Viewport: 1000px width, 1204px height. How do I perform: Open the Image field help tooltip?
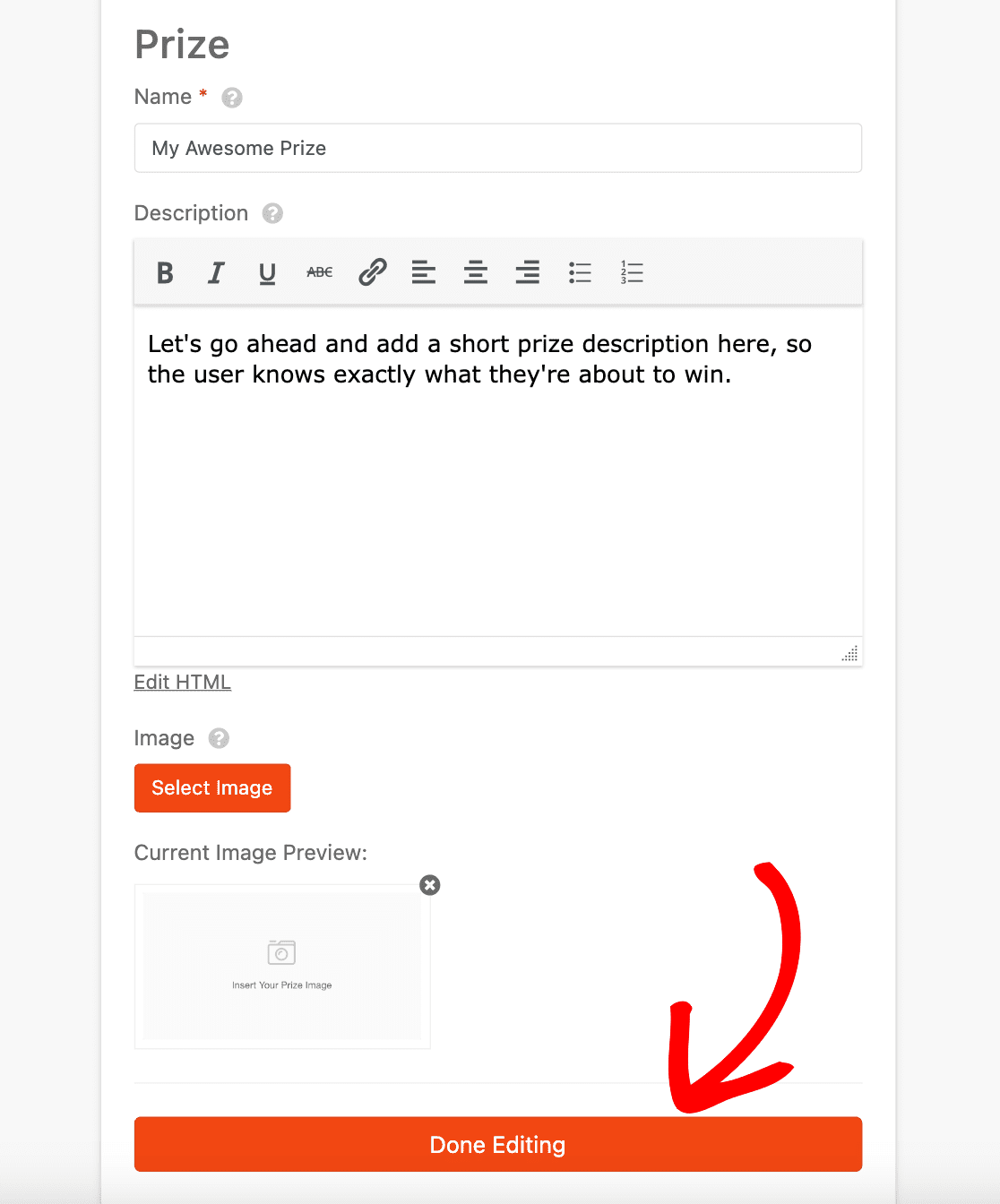(218, 738)
